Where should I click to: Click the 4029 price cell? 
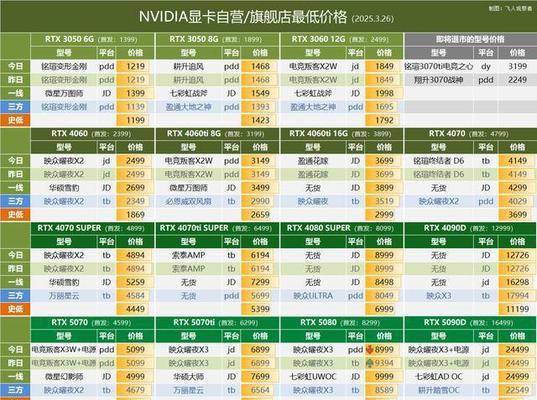517,201
